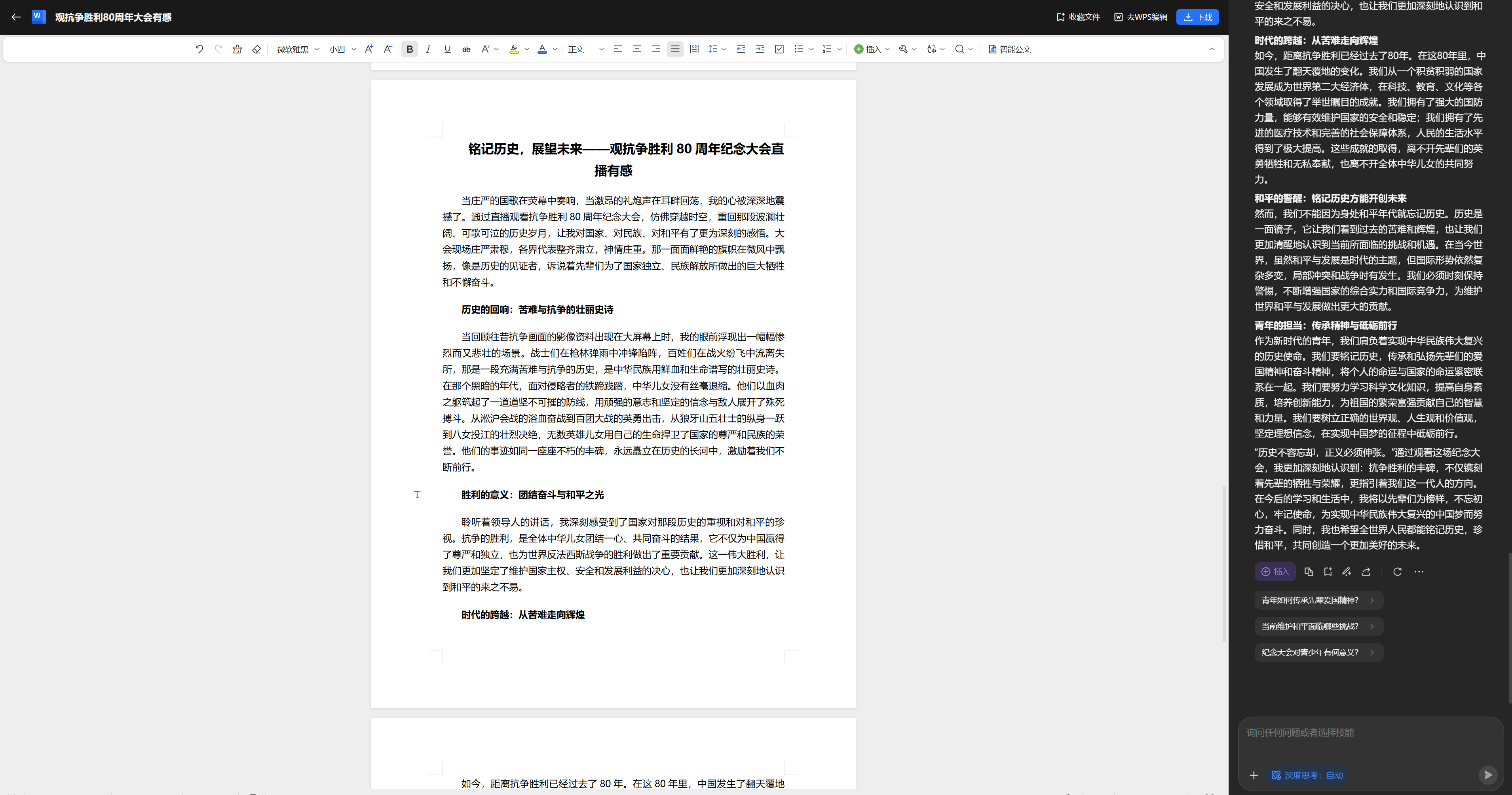Click the 智能公文 smart document icon

coord(1009,49)
